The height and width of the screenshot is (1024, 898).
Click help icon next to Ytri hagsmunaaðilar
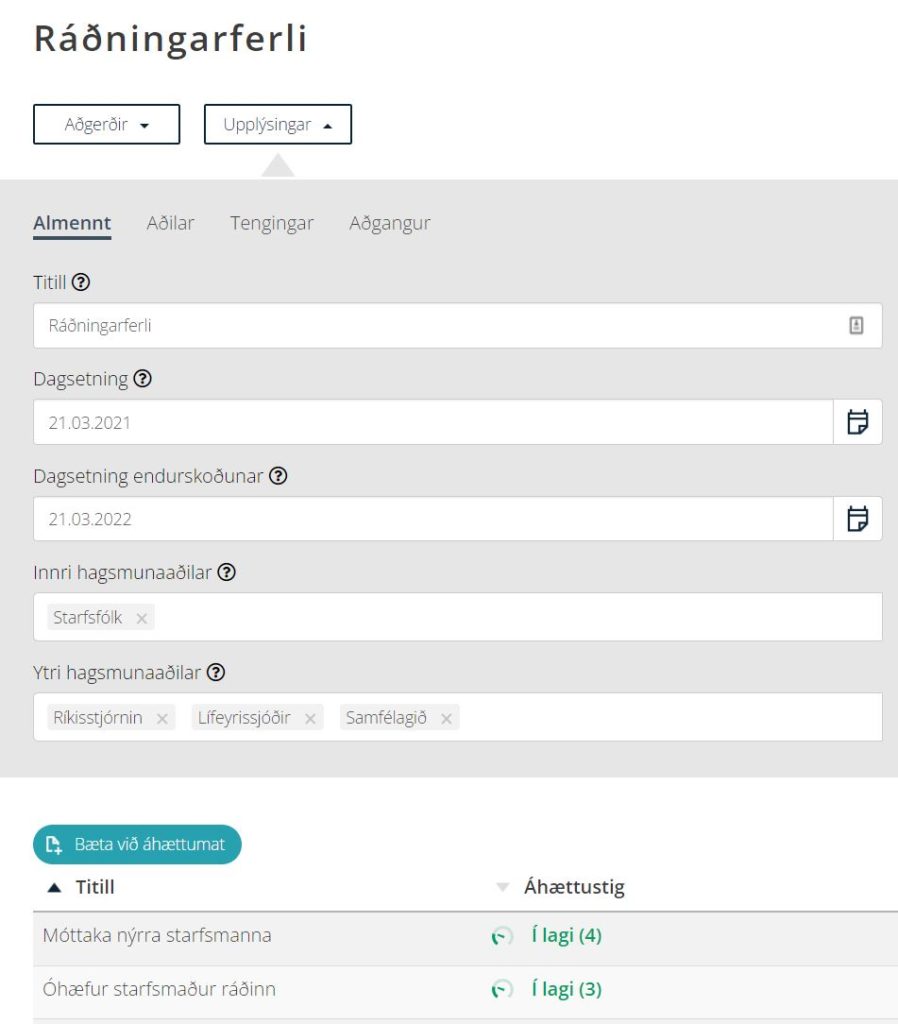pyautogui.click(x=216, y=673)
